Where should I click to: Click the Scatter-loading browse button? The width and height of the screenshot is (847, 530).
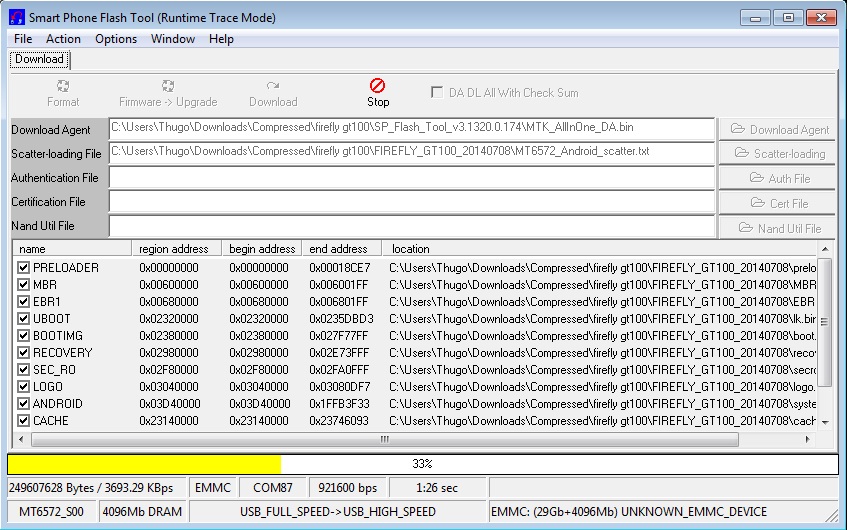point(777,153)
